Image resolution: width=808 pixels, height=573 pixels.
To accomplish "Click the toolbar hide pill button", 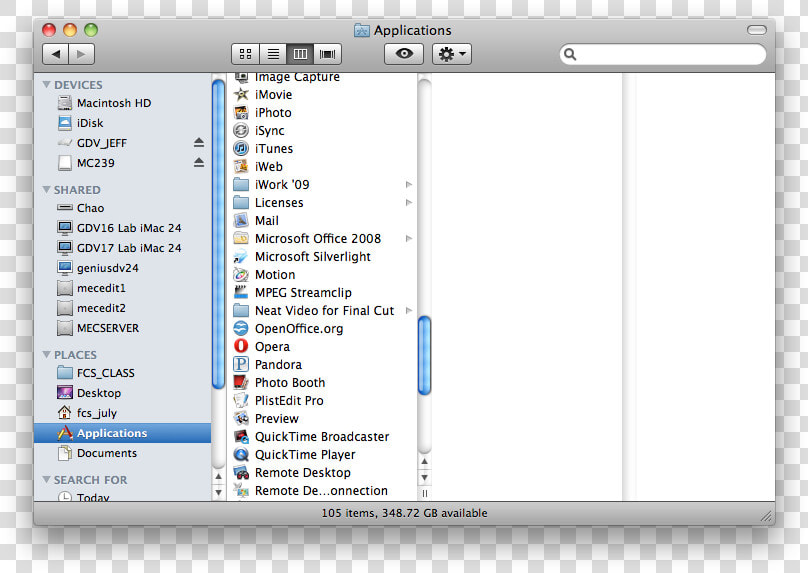I will tap(756, 30).
